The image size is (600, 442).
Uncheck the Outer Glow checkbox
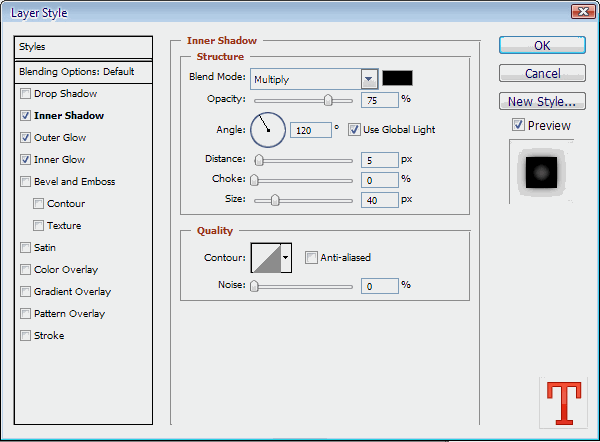tap(25, 137)
